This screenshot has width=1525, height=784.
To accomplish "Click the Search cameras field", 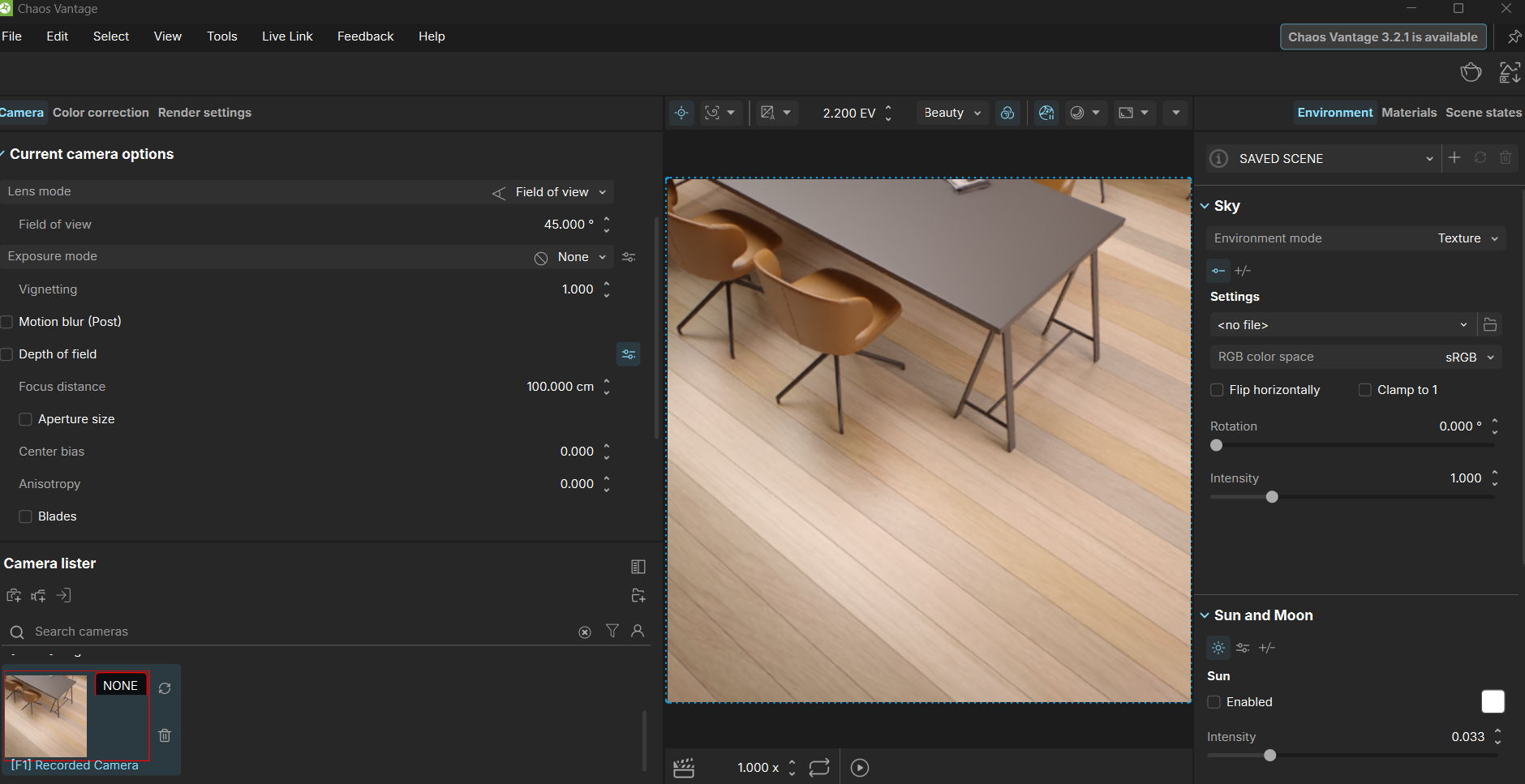I will tap(300, 632).
